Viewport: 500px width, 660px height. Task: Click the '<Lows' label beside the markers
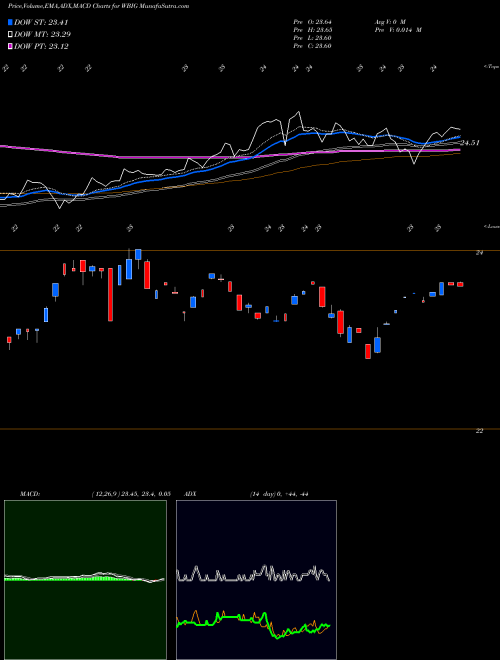tap(491, 226)
